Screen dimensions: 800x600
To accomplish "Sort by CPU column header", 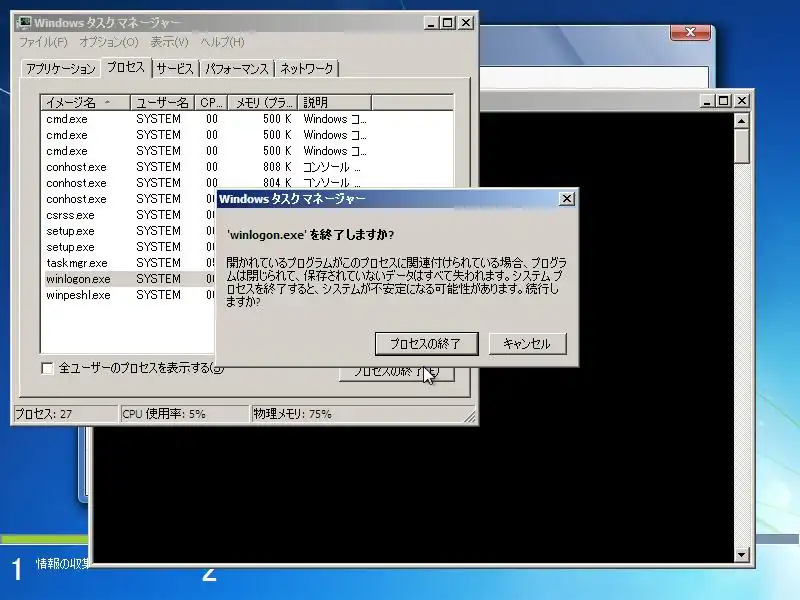I will (211, 103).
